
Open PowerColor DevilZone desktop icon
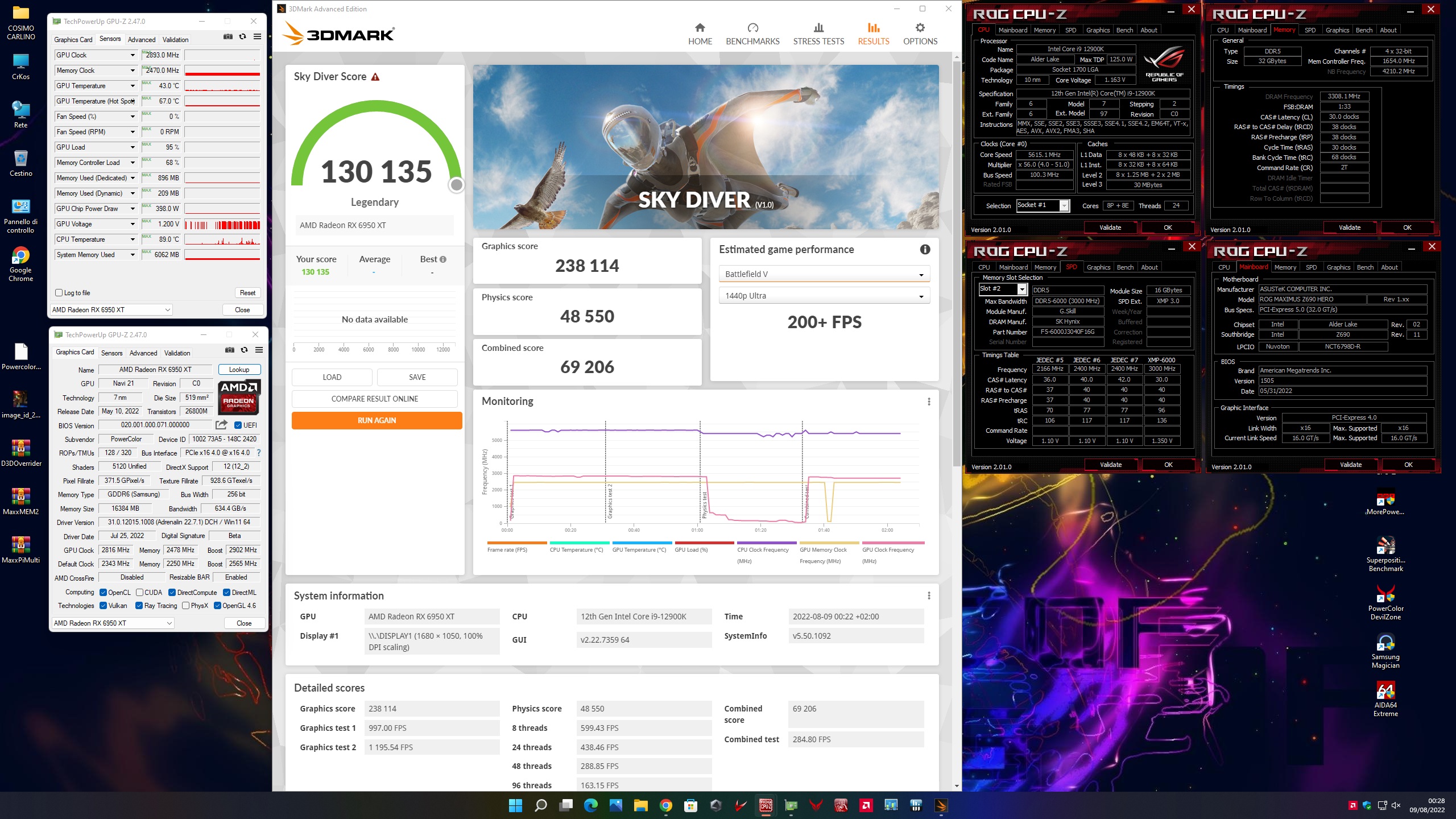(1385, 603)
